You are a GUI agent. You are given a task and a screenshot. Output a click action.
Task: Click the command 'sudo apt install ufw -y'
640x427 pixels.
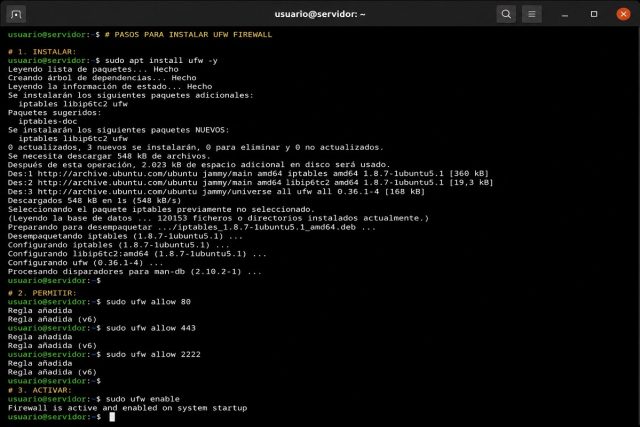coord(161,60)
